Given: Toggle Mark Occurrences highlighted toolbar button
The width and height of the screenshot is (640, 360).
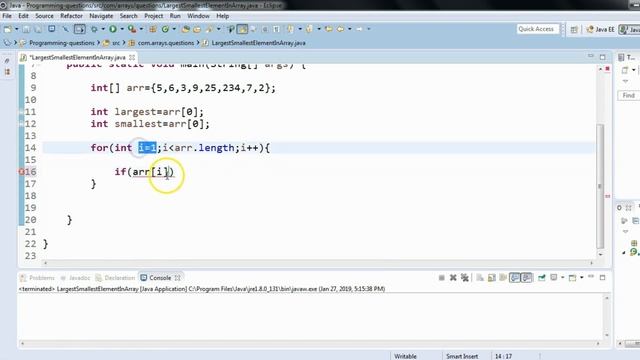Looking at the screenshot, I should pyautogui.click(x=242, y=29).
